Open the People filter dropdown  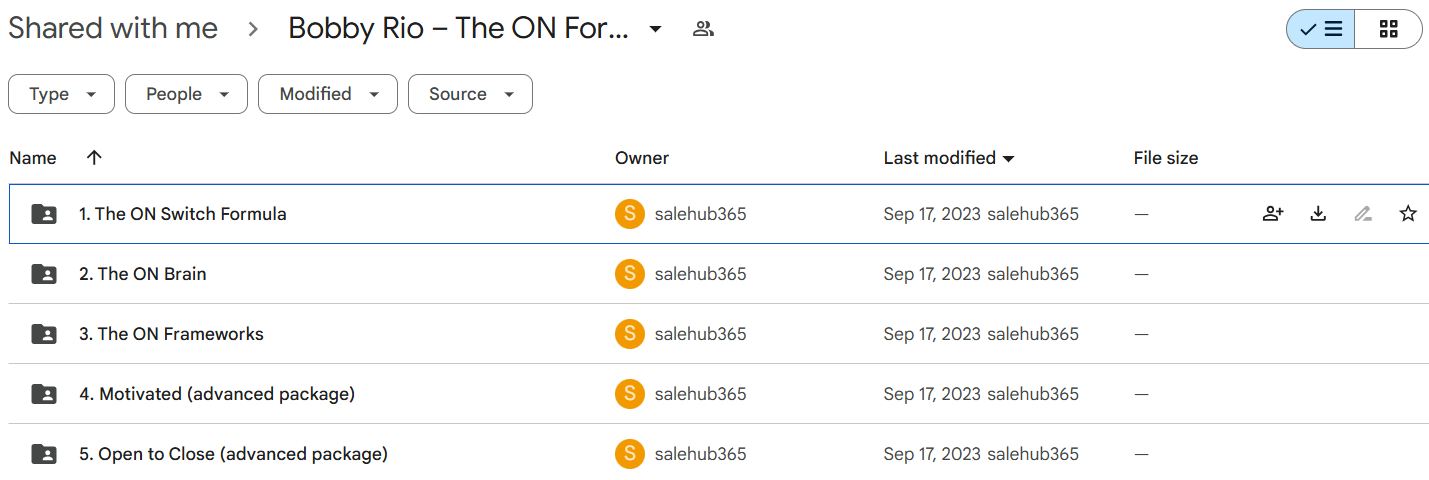[x=186, y=94]
